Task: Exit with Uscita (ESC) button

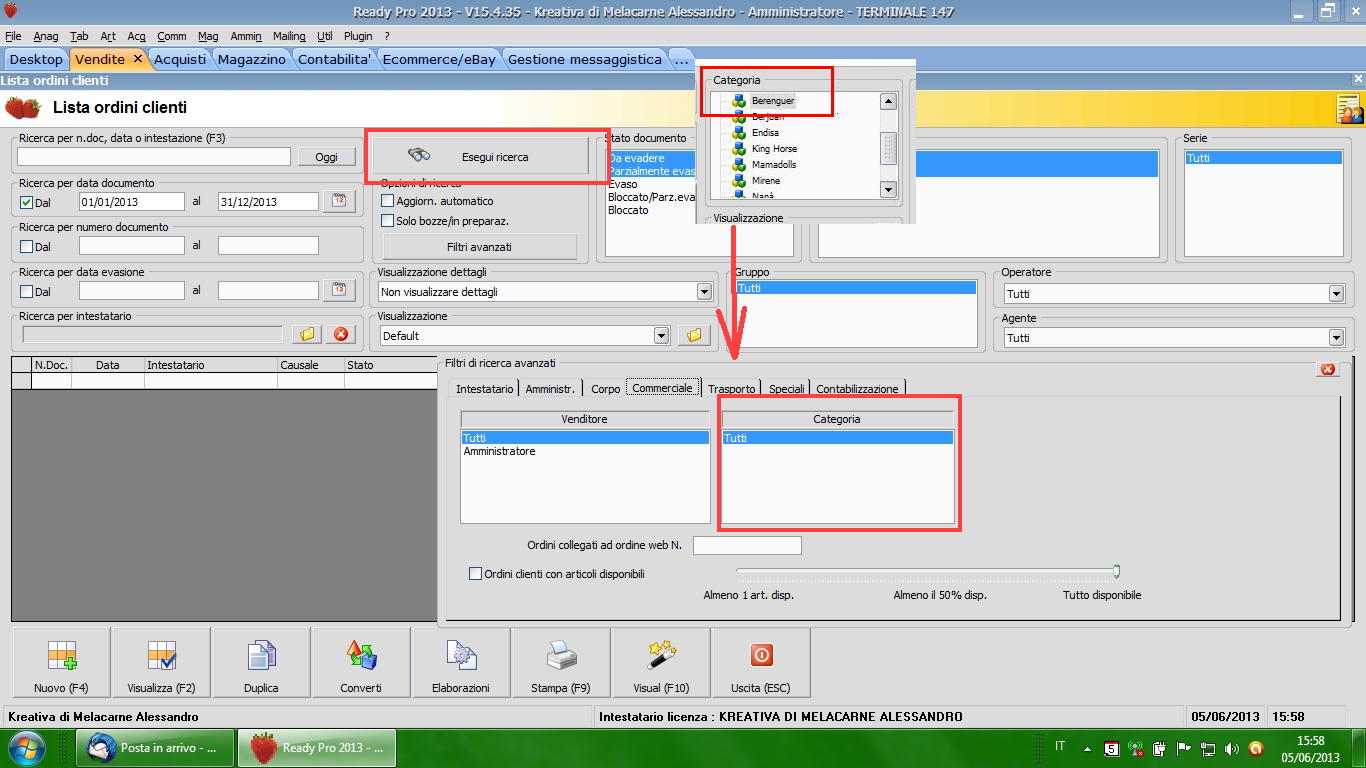Action: pyautogui.click(x=761, y=662)
